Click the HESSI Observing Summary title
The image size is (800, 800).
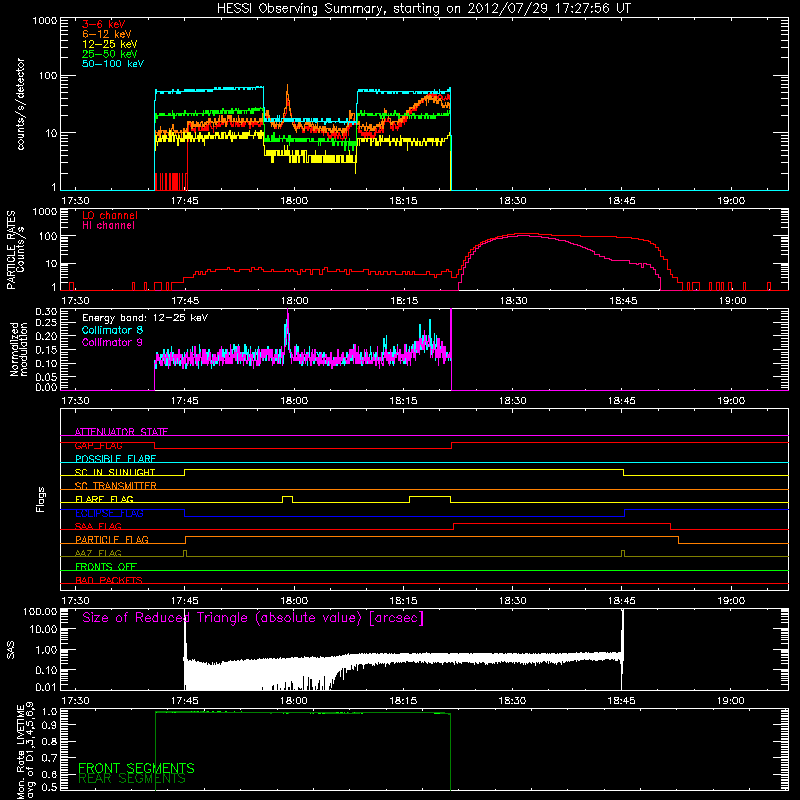[x=423, y=9]
